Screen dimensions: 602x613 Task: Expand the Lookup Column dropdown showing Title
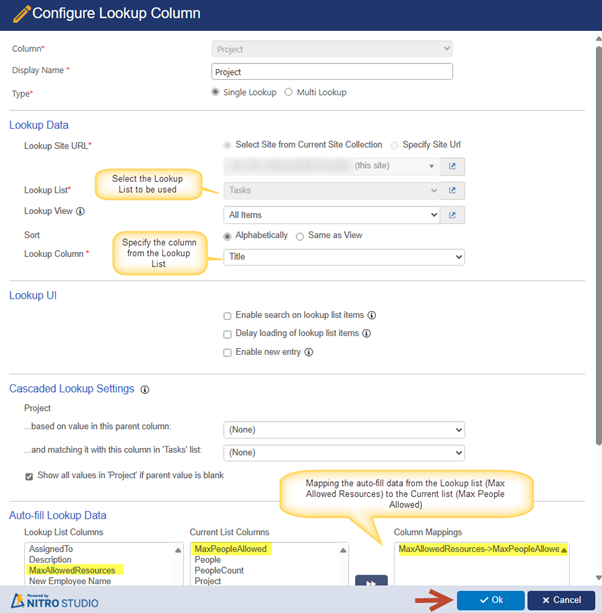click(x=344, y=257)
